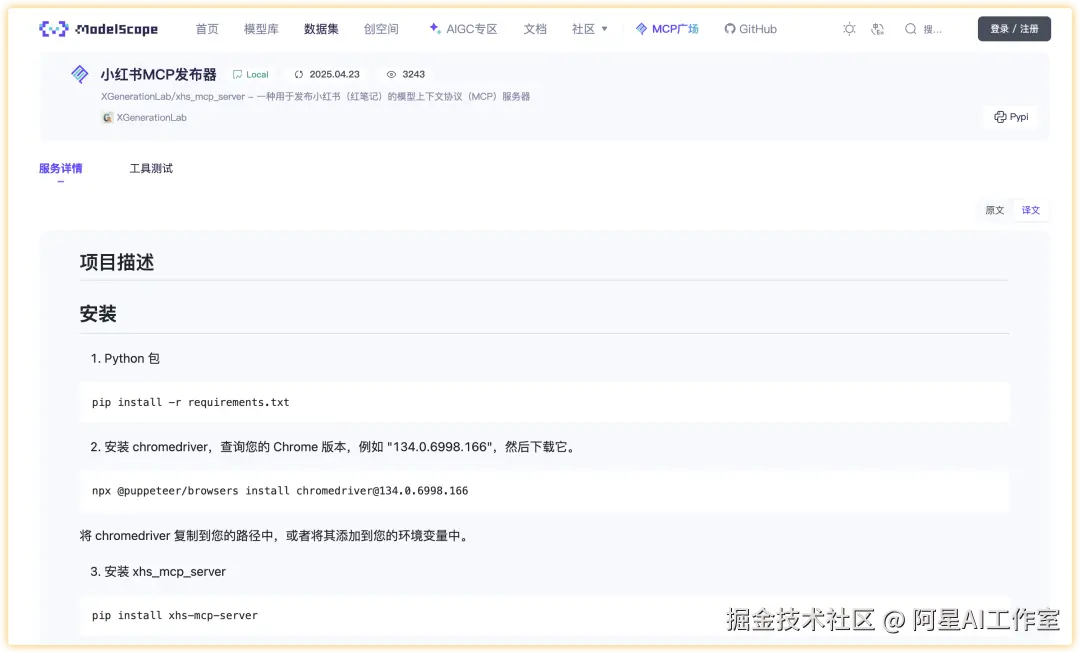1080x653 pixels.
Task: Open the 数据集 navigation item
Action: (320, 28)
